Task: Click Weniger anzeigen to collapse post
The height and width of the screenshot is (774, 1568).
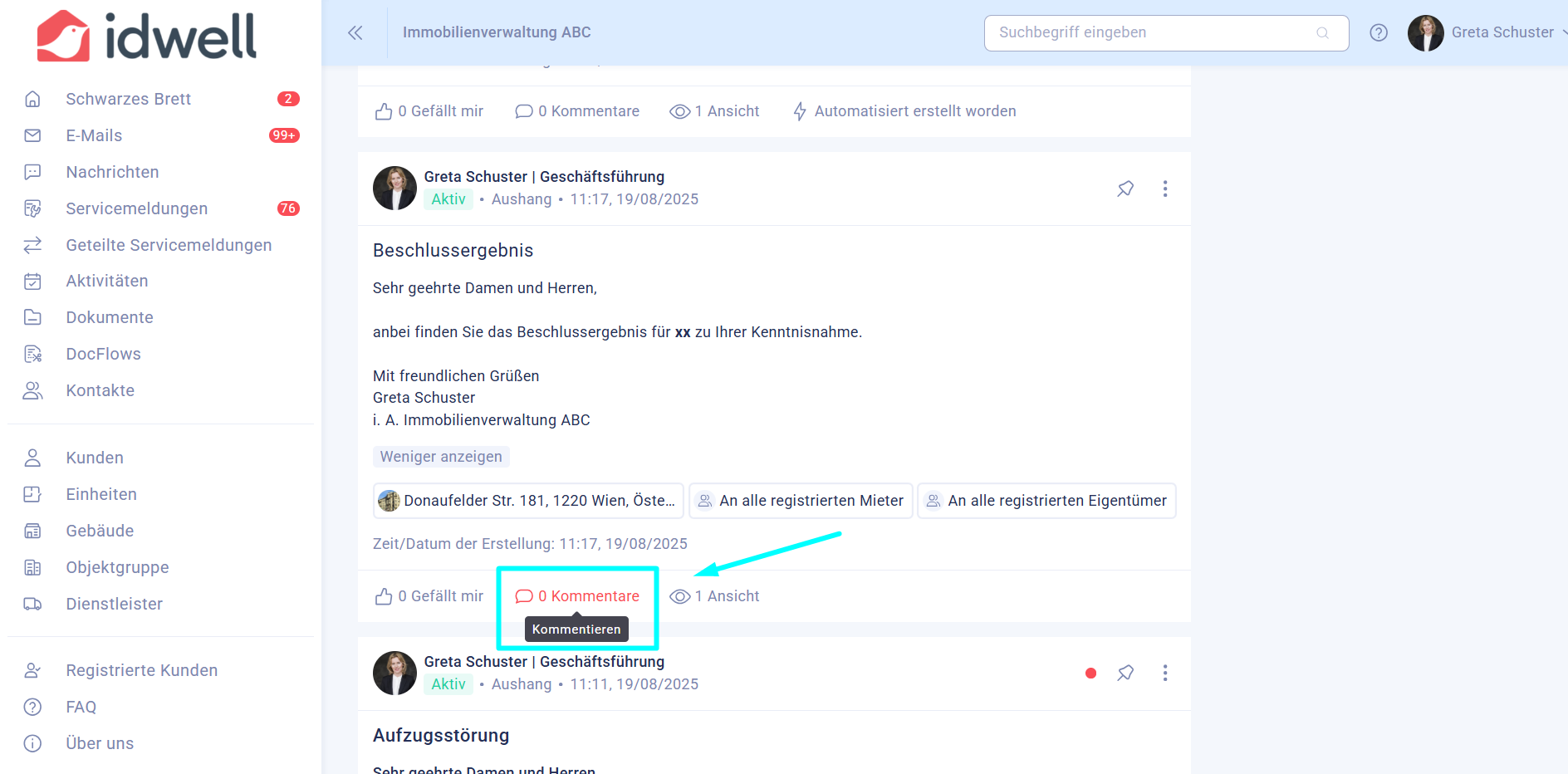Action: coord(441,457)
